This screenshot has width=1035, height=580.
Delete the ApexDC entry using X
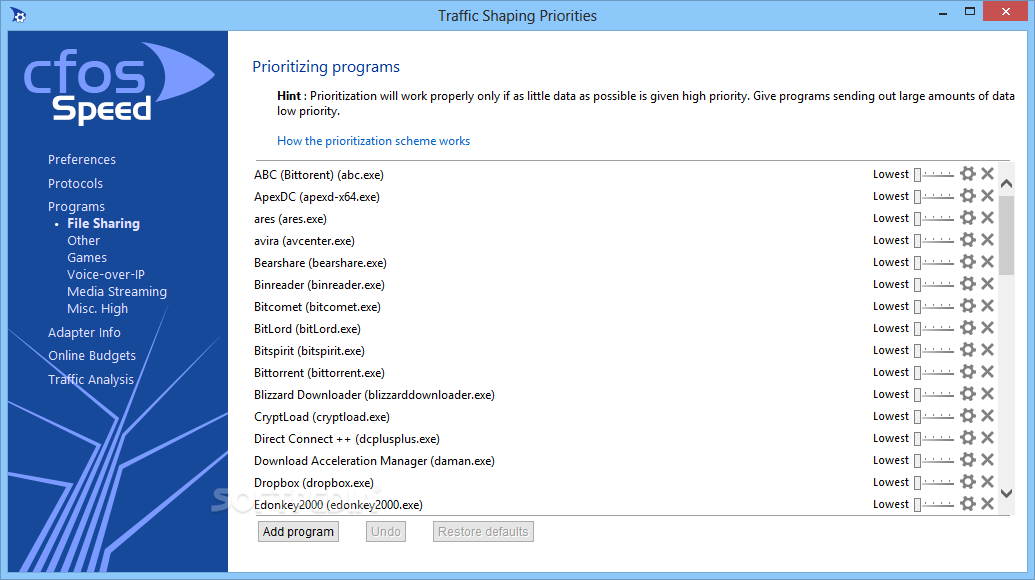pos(987,195)
